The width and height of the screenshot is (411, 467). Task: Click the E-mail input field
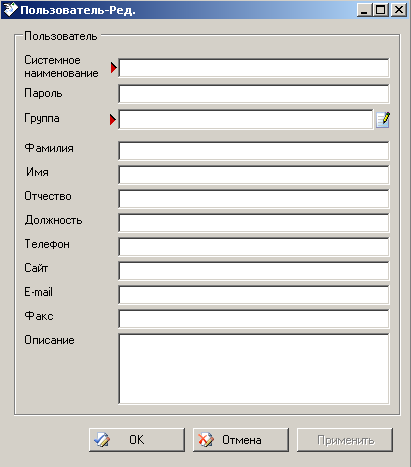[254, 295]
